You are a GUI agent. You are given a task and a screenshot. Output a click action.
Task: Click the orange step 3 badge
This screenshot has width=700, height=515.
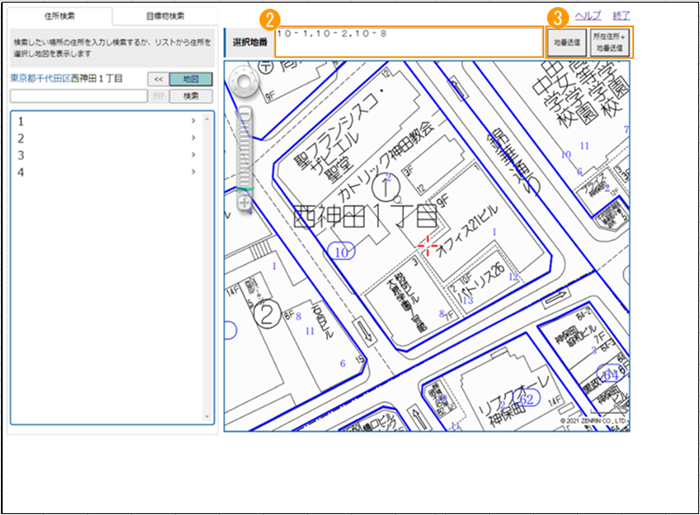click(x=558, y=18)
